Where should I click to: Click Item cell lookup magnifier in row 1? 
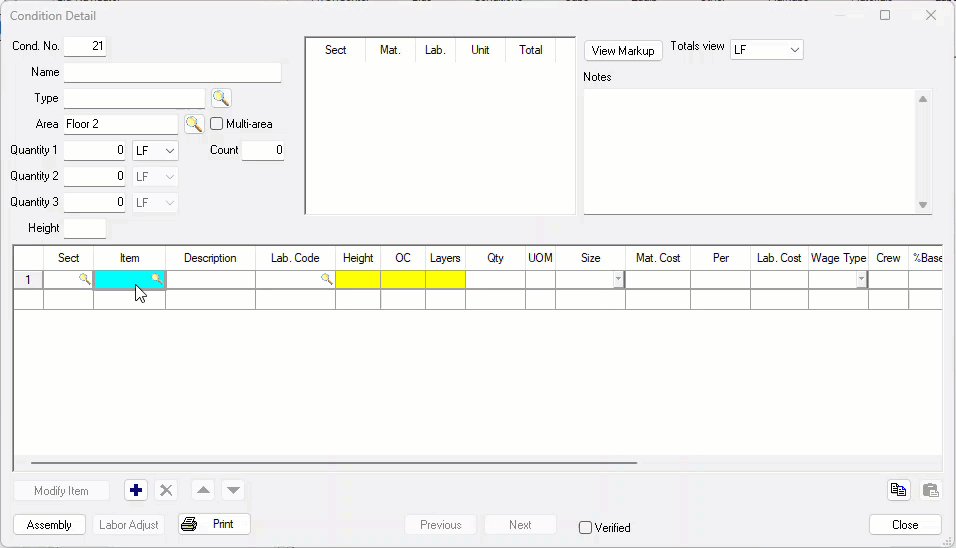tap(157, 279)
